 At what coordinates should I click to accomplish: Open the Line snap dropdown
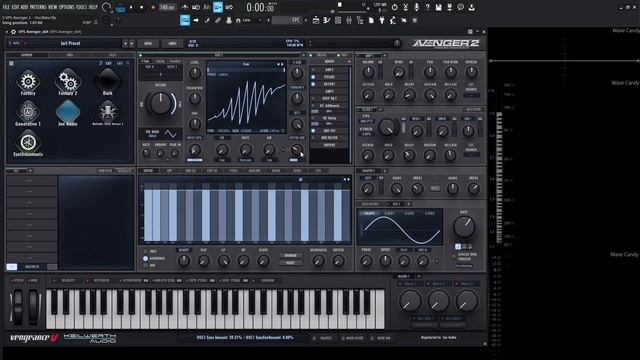[250, 20]
